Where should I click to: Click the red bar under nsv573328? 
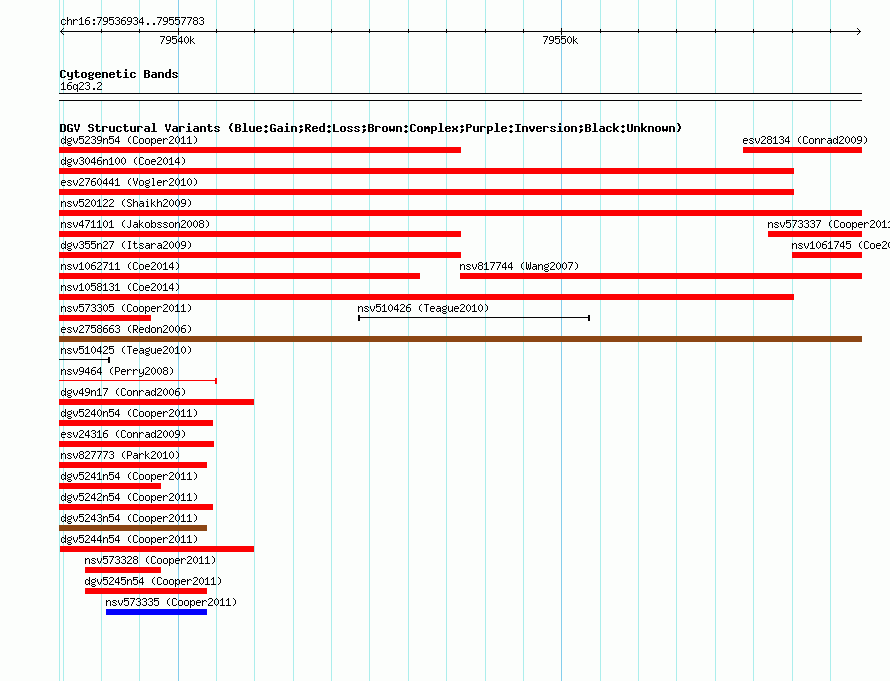(x=123, y=570)
